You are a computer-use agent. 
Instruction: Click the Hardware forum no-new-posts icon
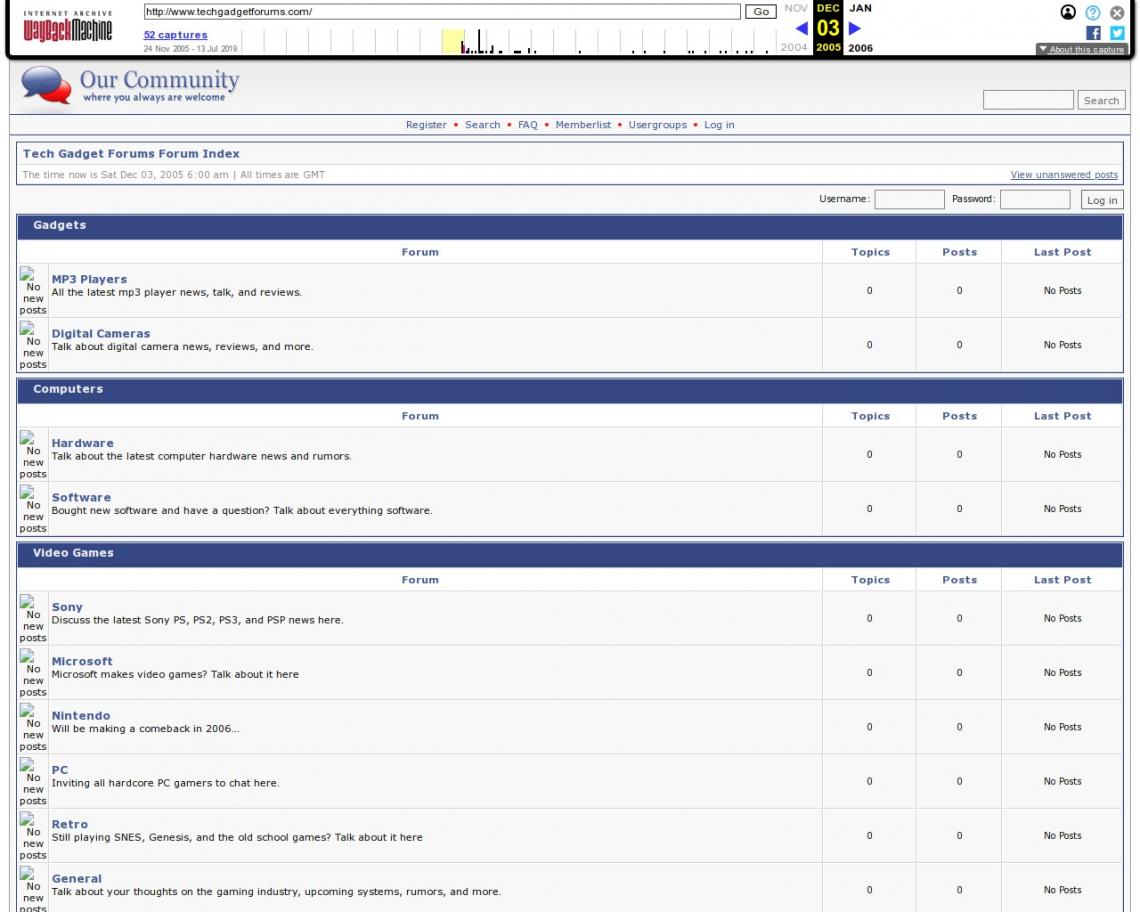(33, 455)
